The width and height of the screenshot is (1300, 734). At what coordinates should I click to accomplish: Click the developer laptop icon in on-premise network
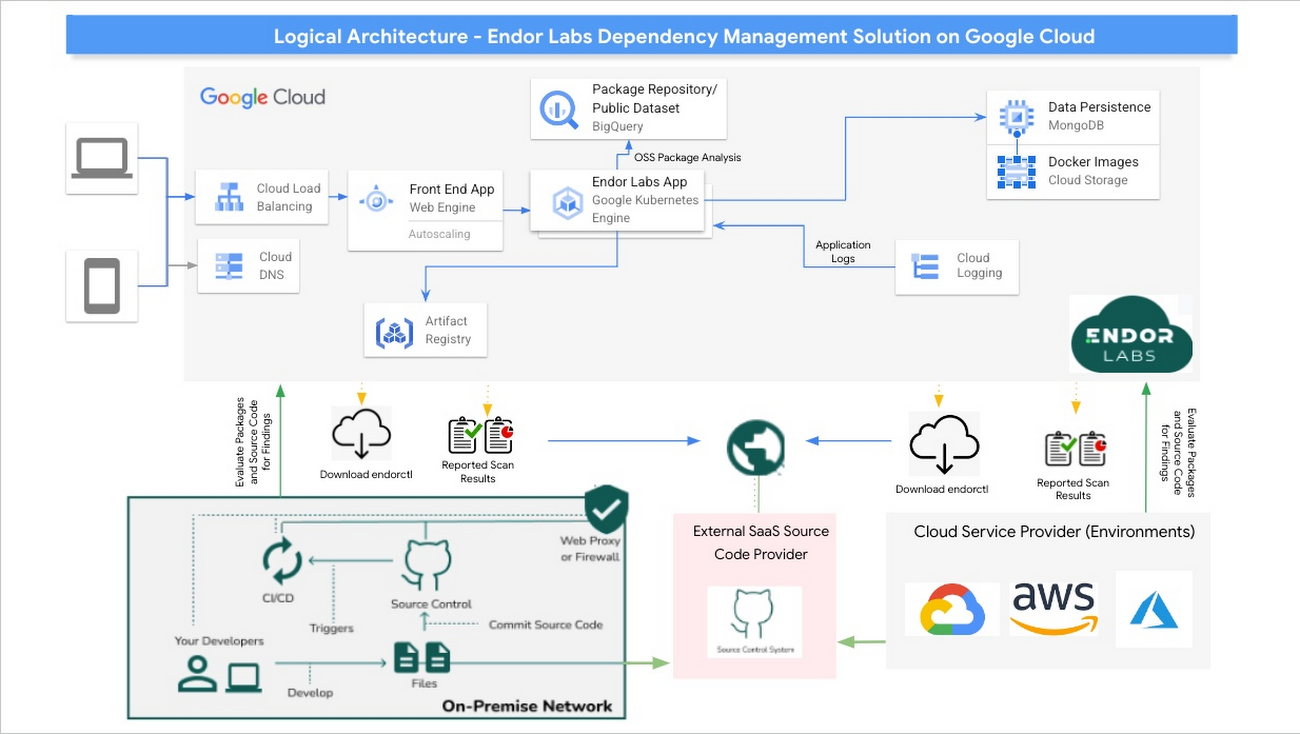[243, 678]
